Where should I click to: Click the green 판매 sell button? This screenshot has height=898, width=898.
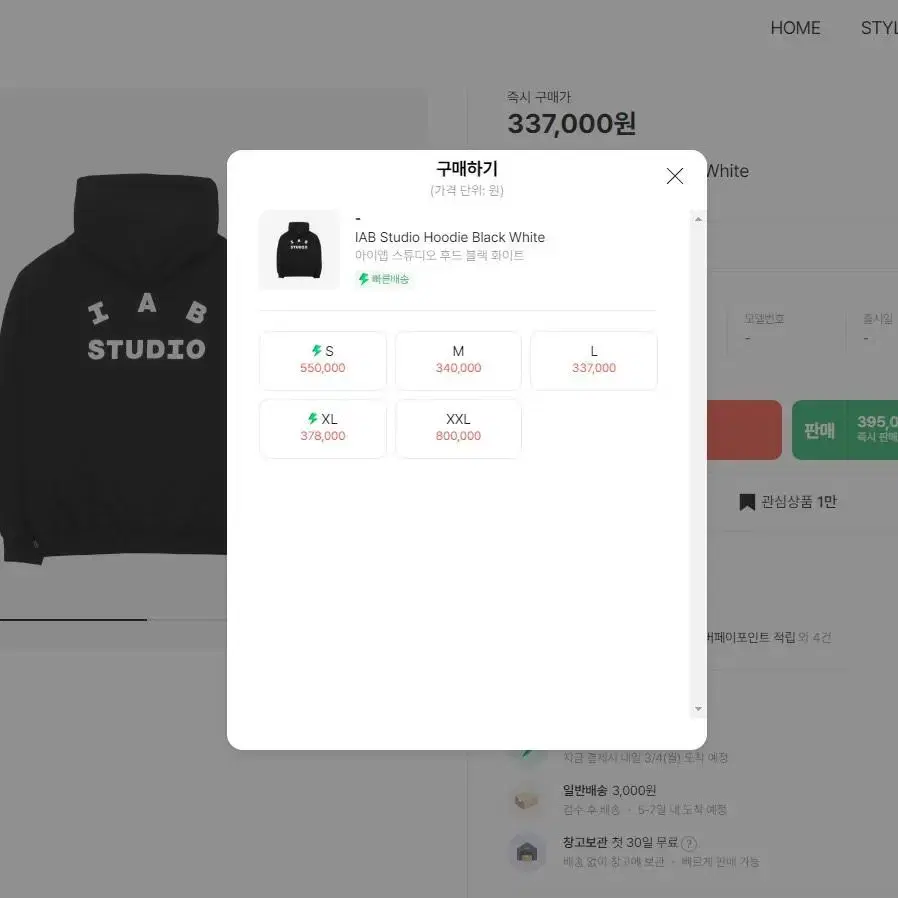pos(845,430)
